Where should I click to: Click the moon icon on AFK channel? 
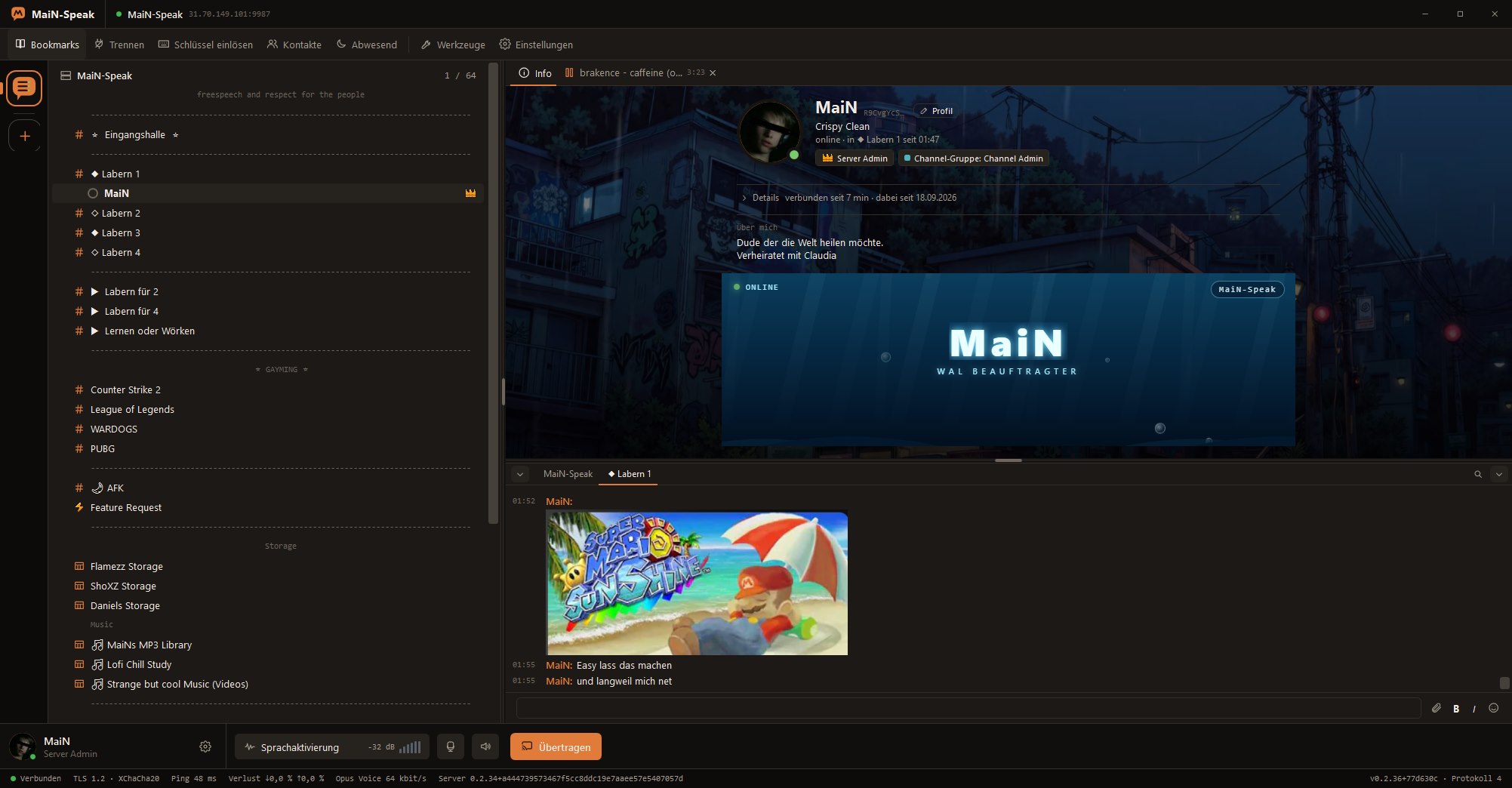pos(97,488)
